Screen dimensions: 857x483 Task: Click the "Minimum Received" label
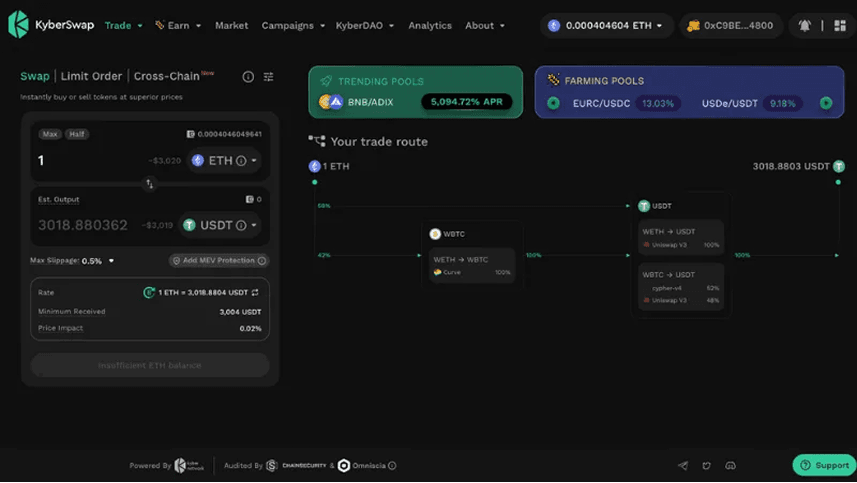tap(72, 311)
